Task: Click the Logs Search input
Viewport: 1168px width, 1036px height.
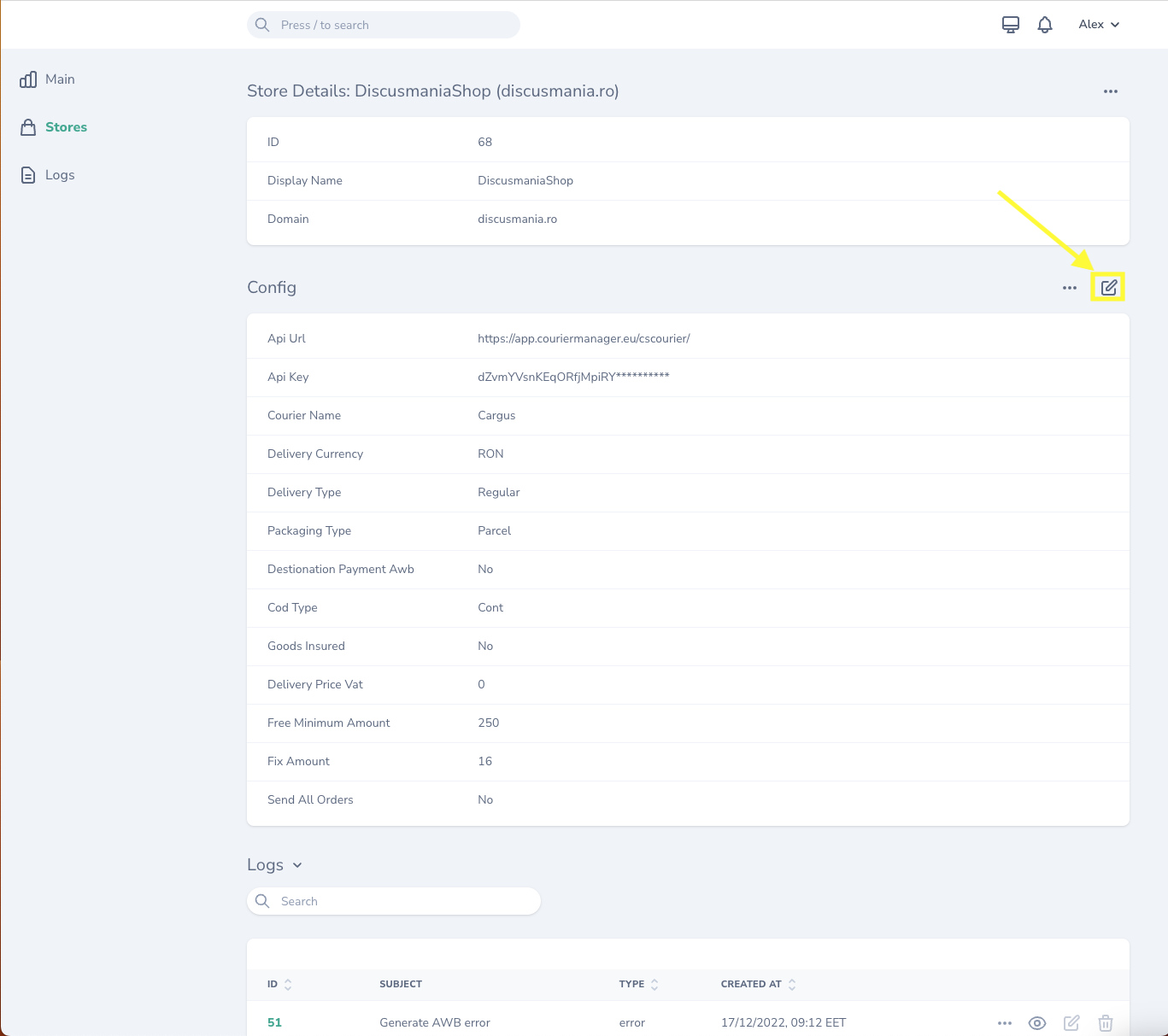Action: 394,901
